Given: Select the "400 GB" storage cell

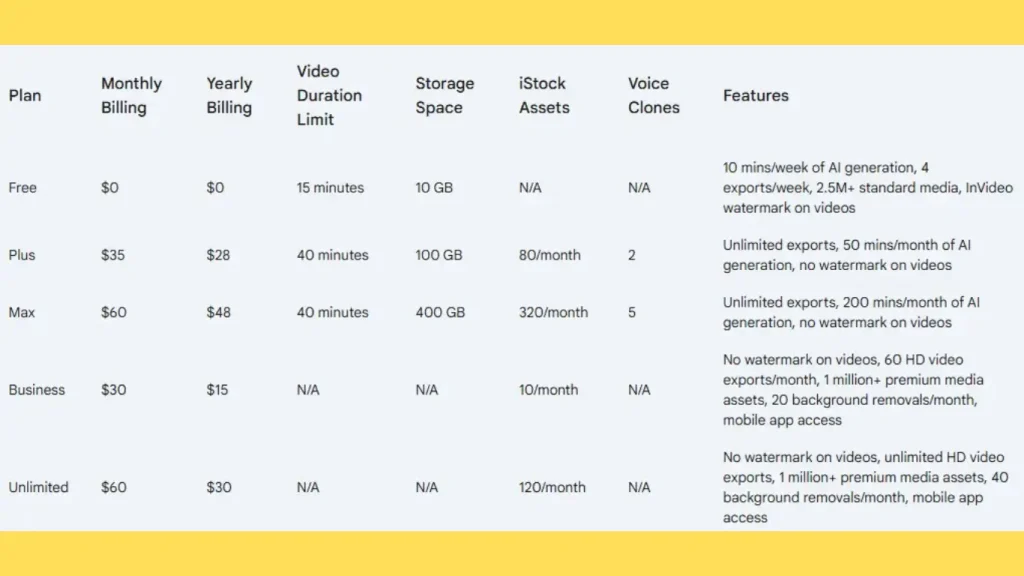Looking at the screenshot, I should (440, 313).
